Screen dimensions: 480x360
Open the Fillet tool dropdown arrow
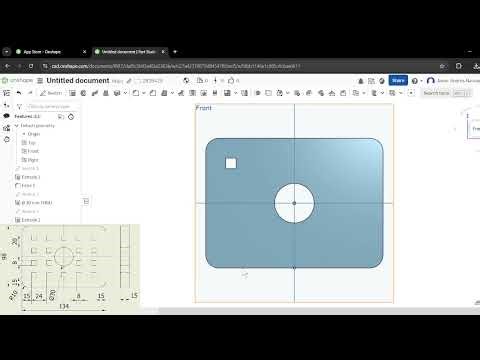click(x=144, y=93)
